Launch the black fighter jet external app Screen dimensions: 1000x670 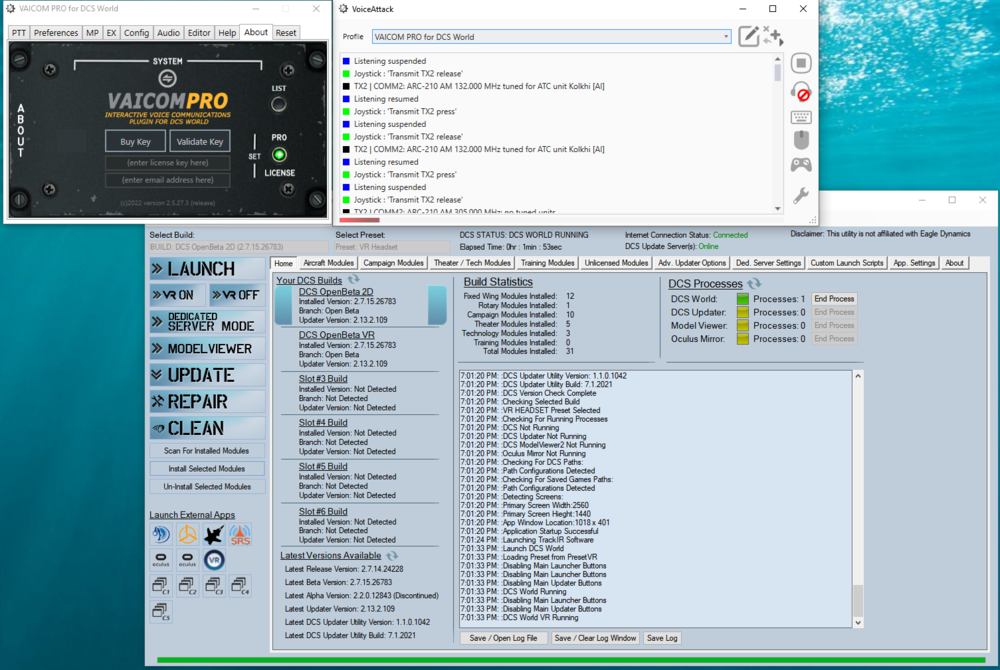(x=213, y=535)
